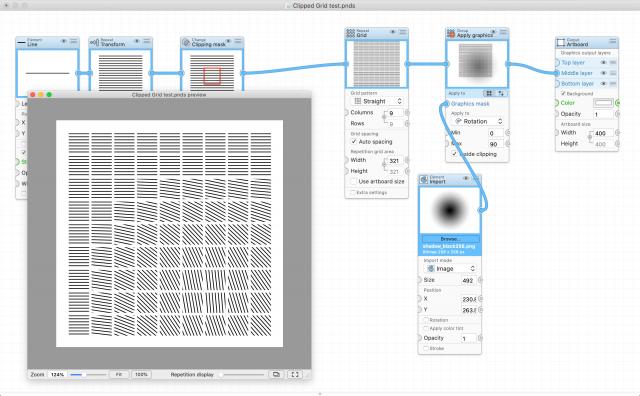Open the Rotation apply-to dropdown
640x396 pixels.
coord(478,121)
